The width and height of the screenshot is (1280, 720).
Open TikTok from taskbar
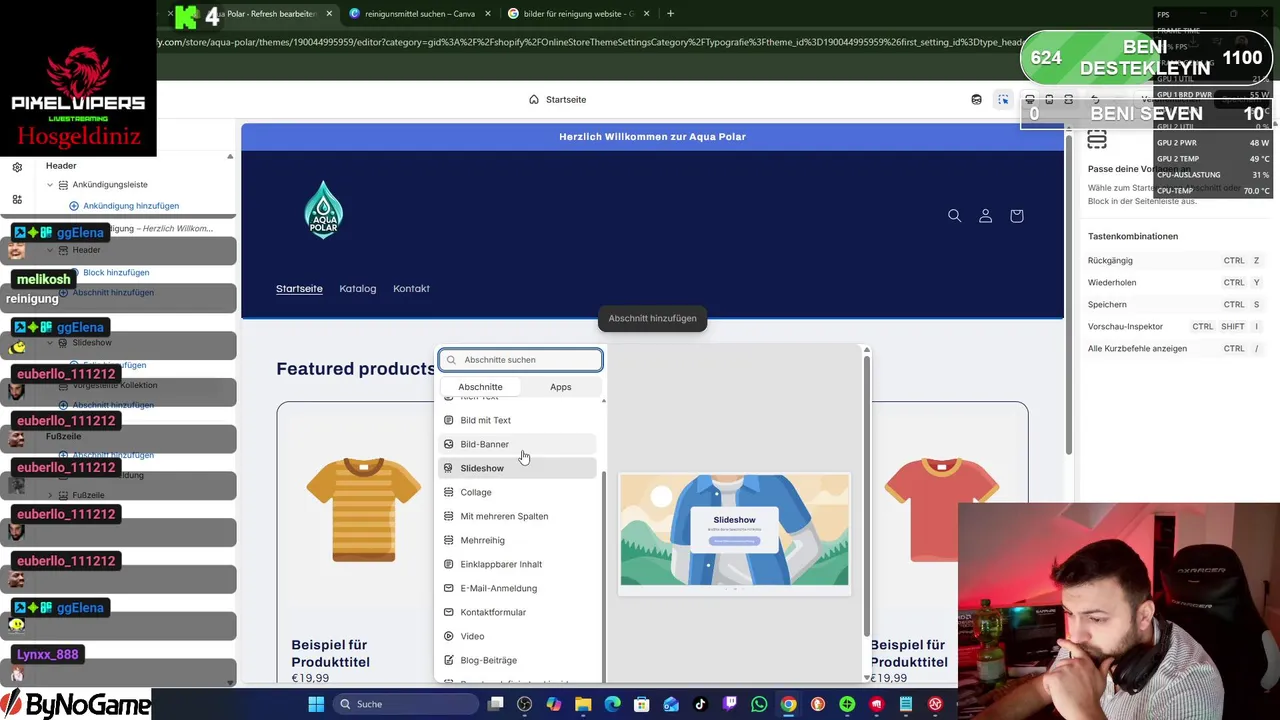pos(700,704)
